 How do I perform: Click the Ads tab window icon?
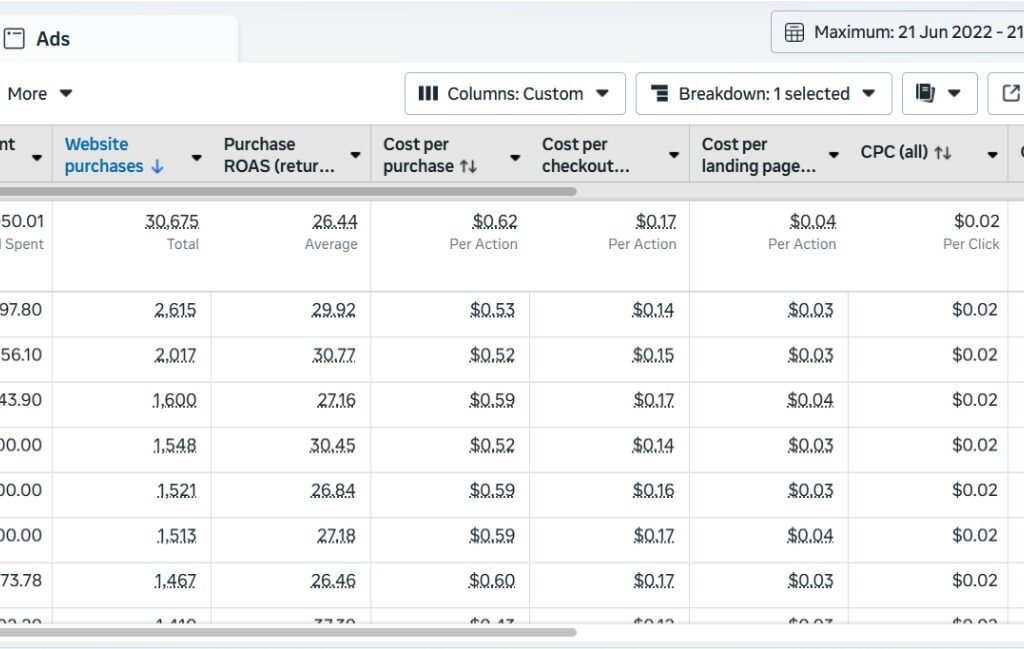pos(14,39)
